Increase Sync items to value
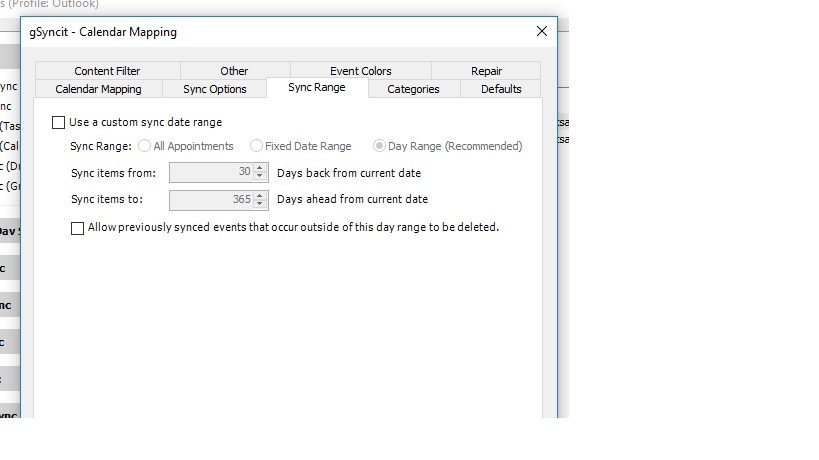This screenshot has width=819, height=460. click(260, 196)
